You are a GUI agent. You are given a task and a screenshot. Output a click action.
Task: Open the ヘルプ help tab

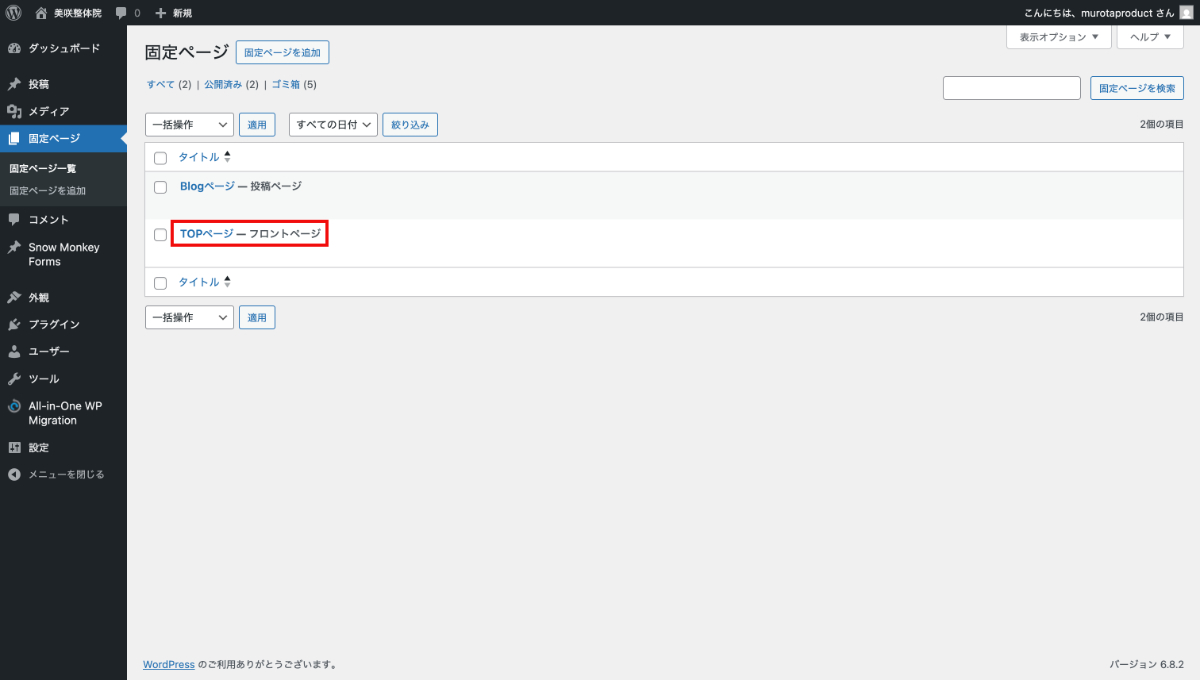point(1150,37)
